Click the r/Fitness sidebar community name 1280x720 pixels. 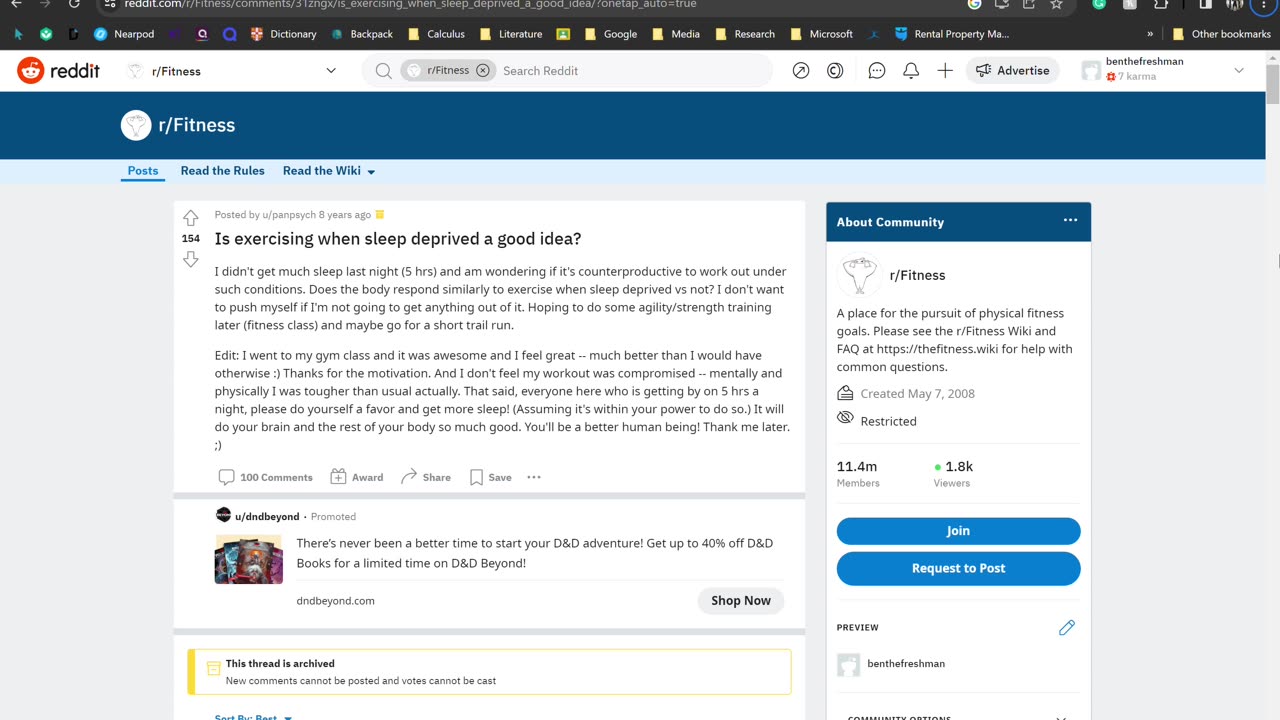pyautogui.click(x=917, y=275)
